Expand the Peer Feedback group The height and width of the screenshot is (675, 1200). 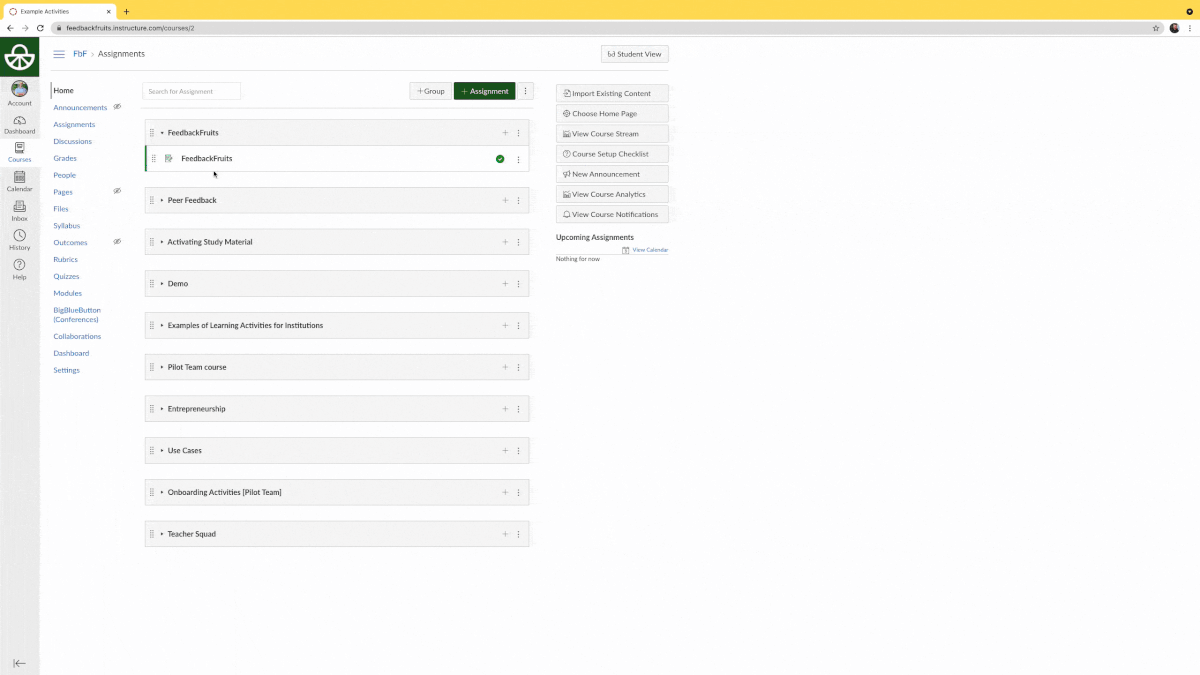click(x=162, y=200)
